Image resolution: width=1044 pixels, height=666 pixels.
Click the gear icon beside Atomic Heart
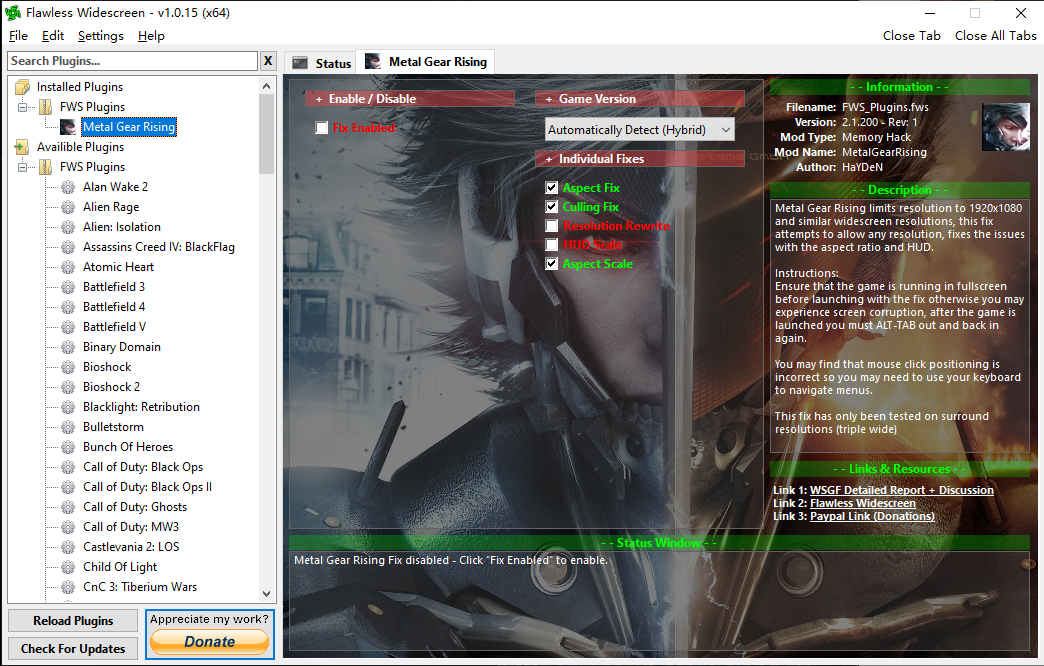coord(68,267)
